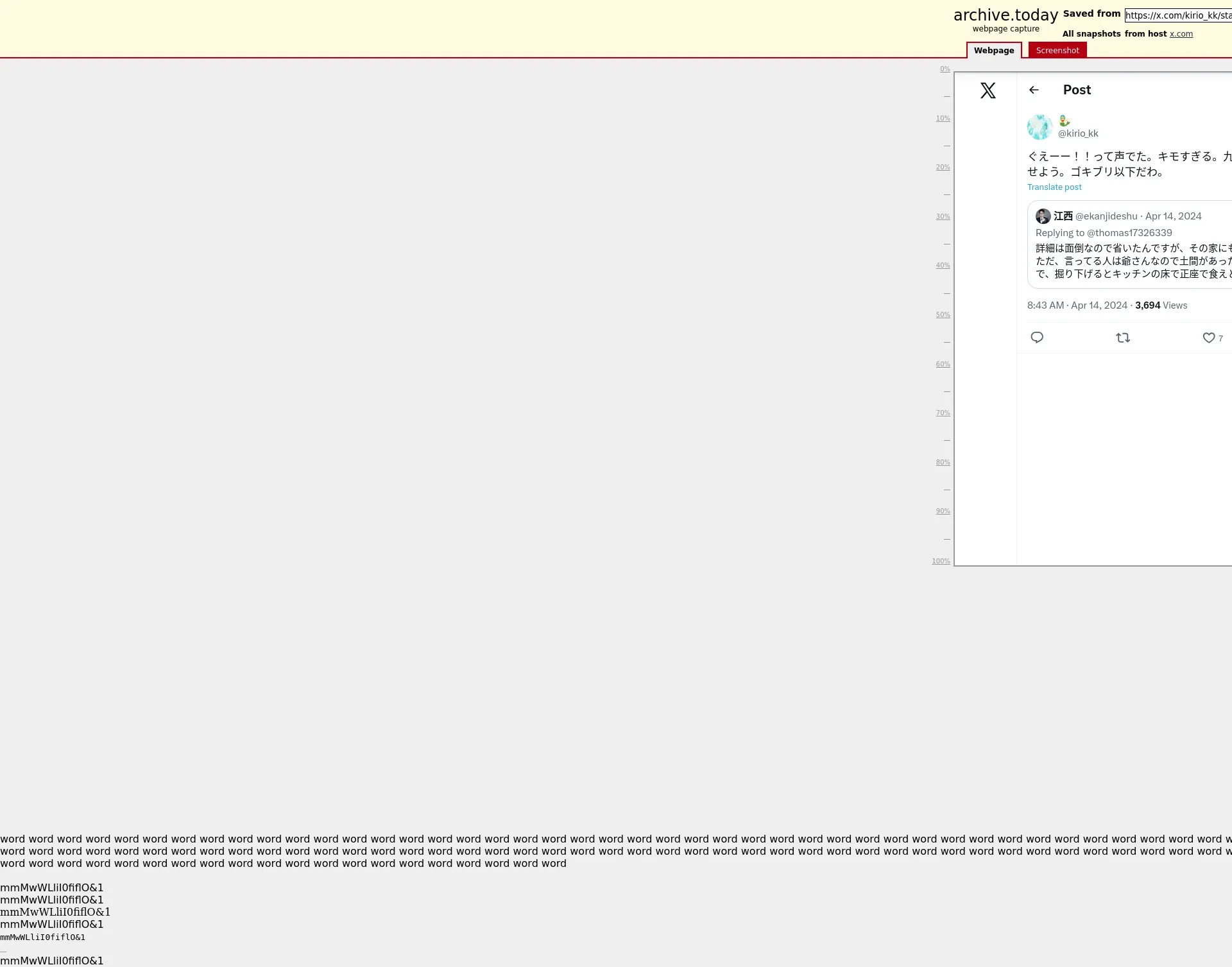
Task: Jump to the 100% scroll marker
Action: point(941,561)
